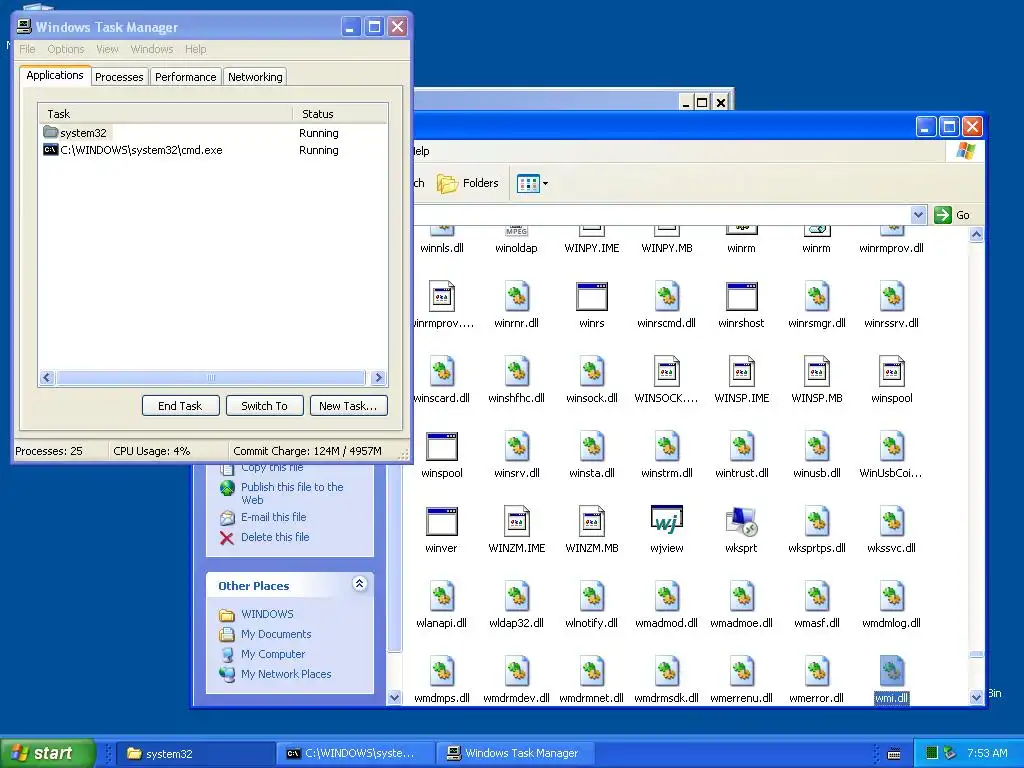Open the Help menu in Task Manager
The width and height of the screenshot is (1024, 768).
pos(195,49)
